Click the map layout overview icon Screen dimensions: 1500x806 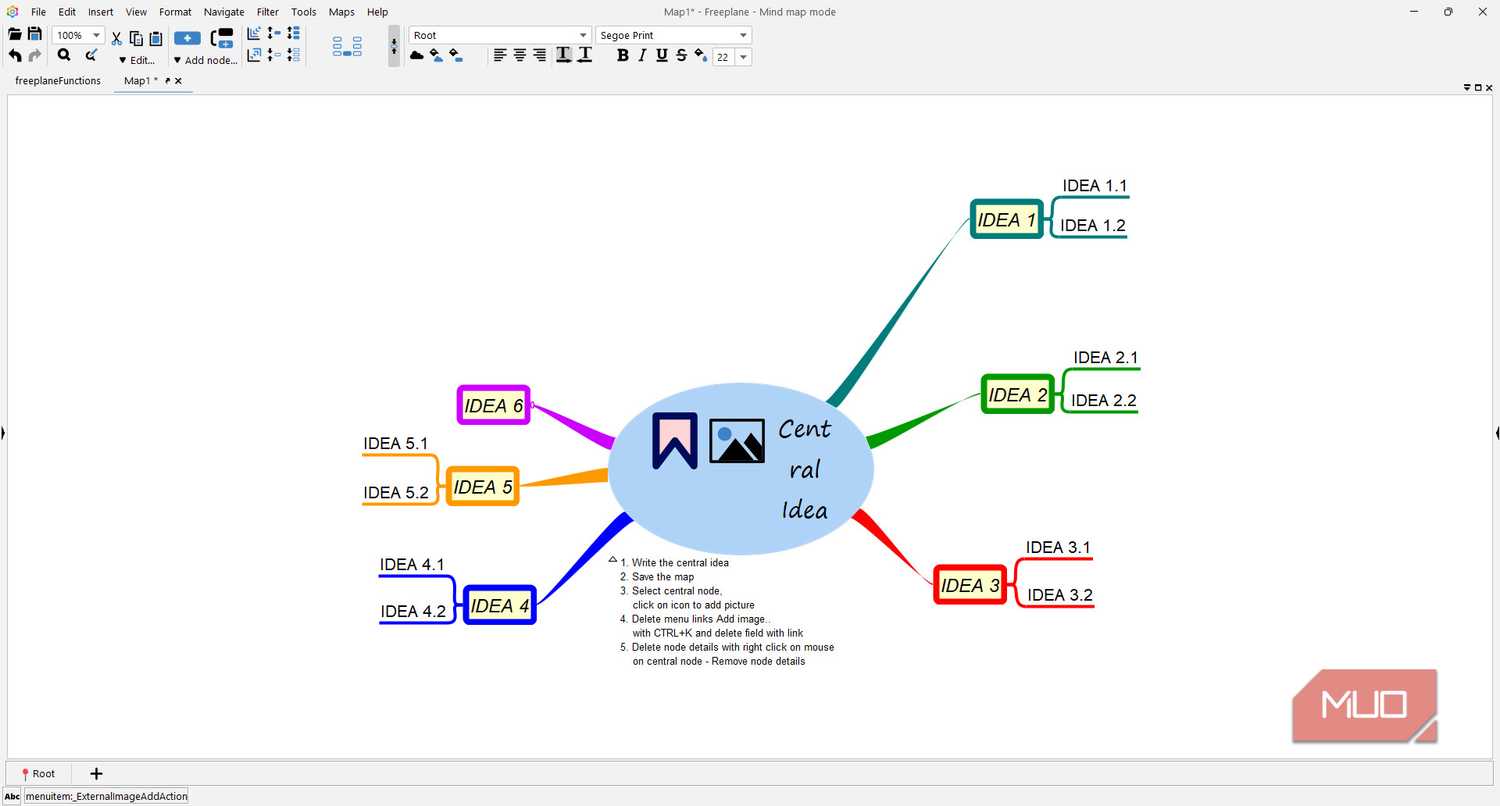click(347, 46)
